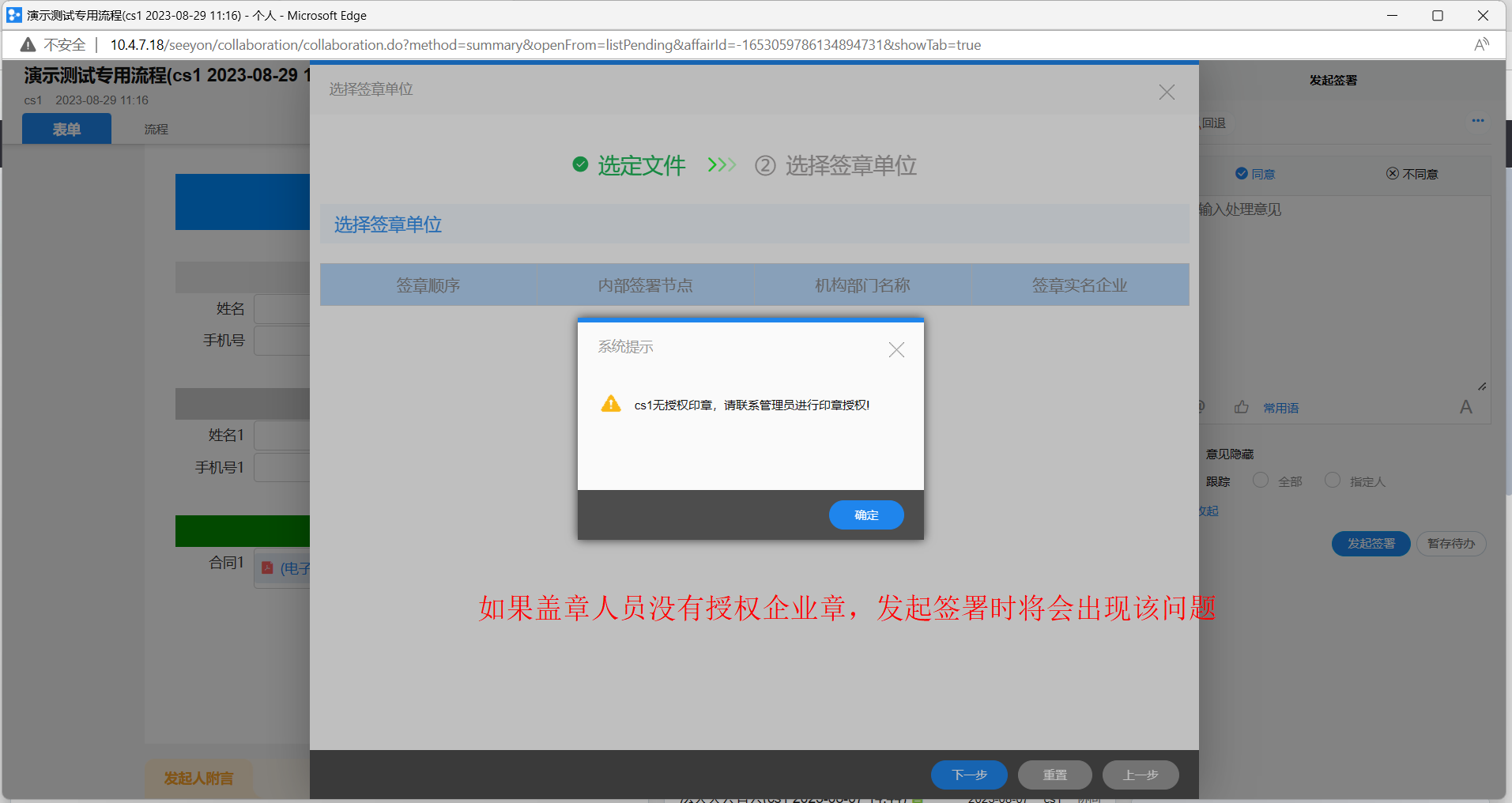This screenshot has height=803, width=1512.
Task: Click the 签章实名企业 column header
Action: coord(1080,285)
